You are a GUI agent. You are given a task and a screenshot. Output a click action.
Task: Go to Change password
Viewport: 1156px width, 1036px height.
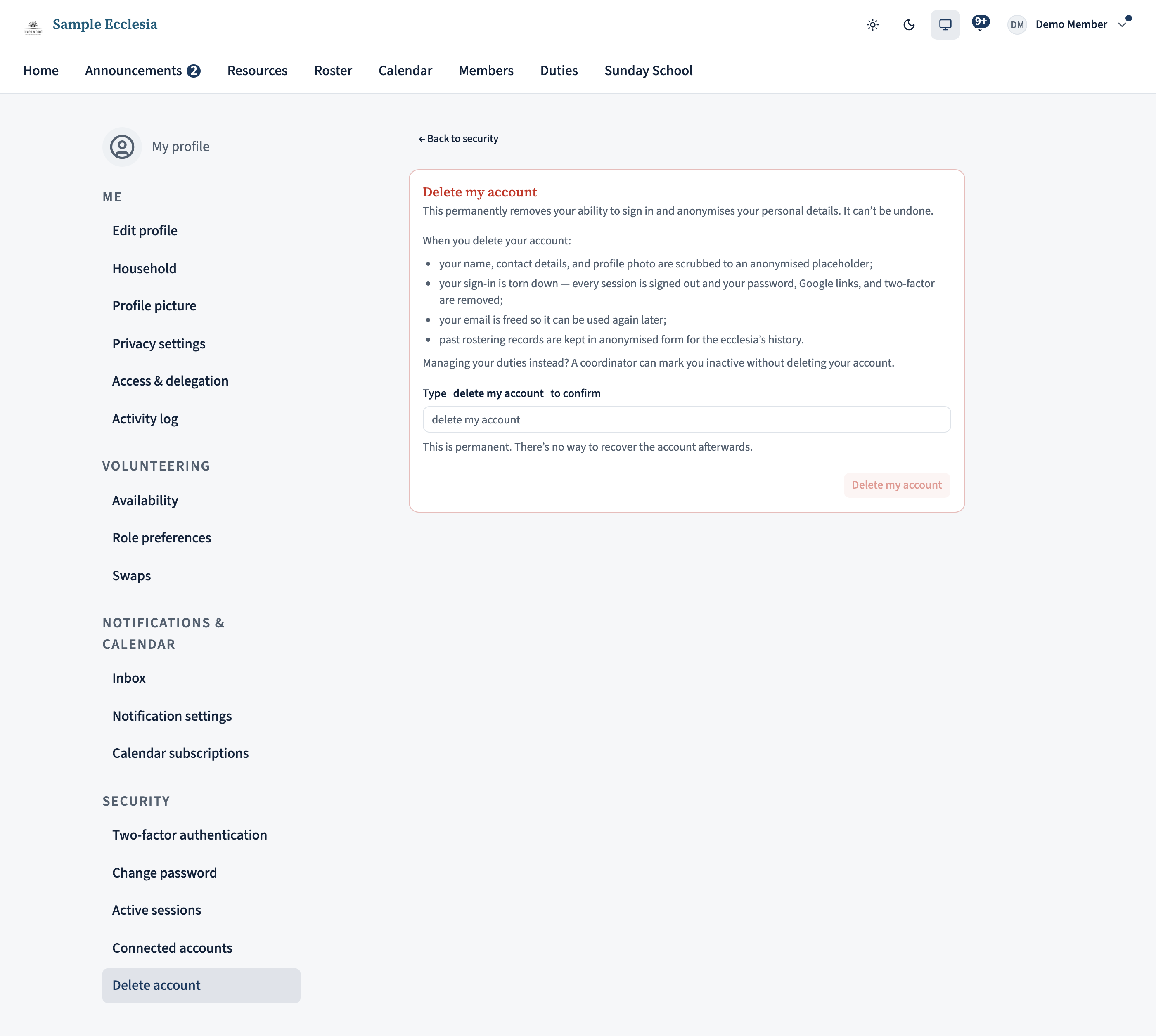[x=201, y=873]
